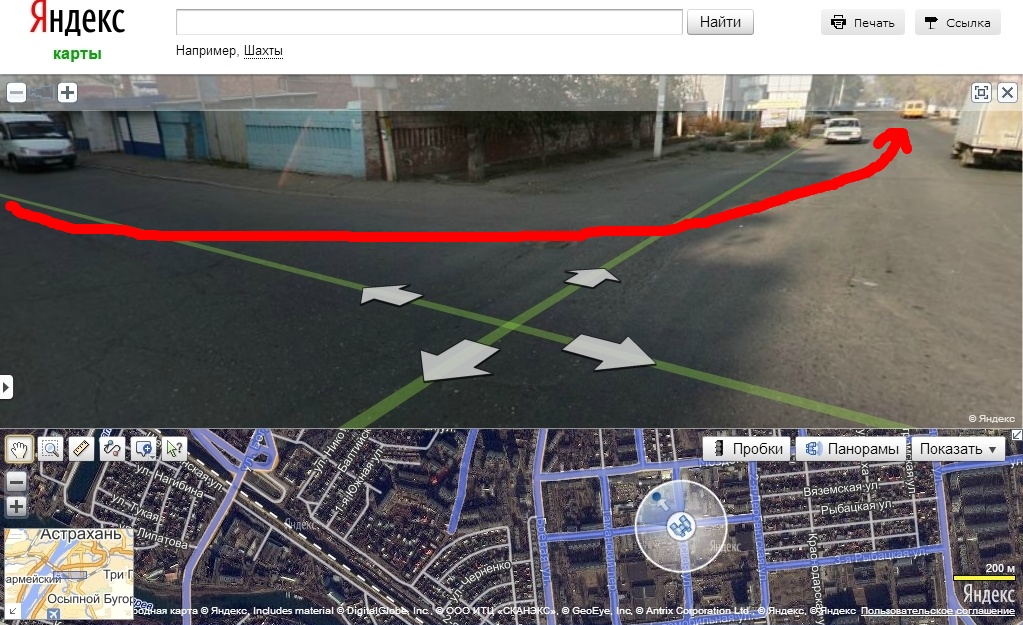Click the add placemark comment tool

(x=144, y=449)
